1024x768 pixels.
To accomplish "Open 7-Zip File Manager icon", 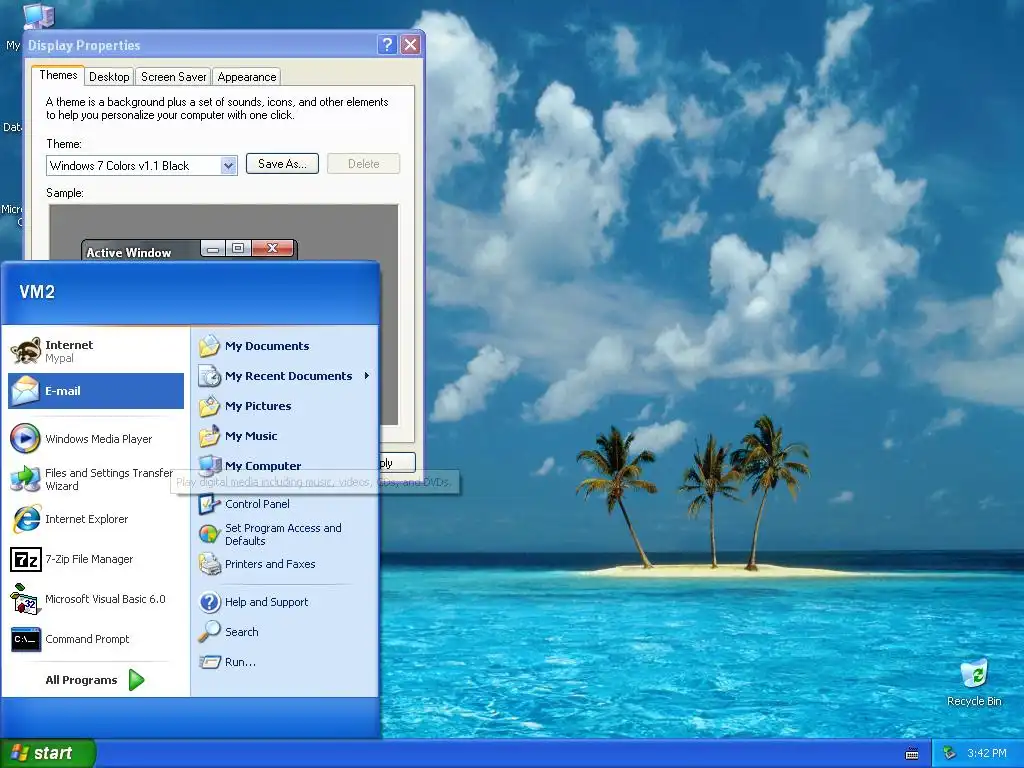I will 26,559.
